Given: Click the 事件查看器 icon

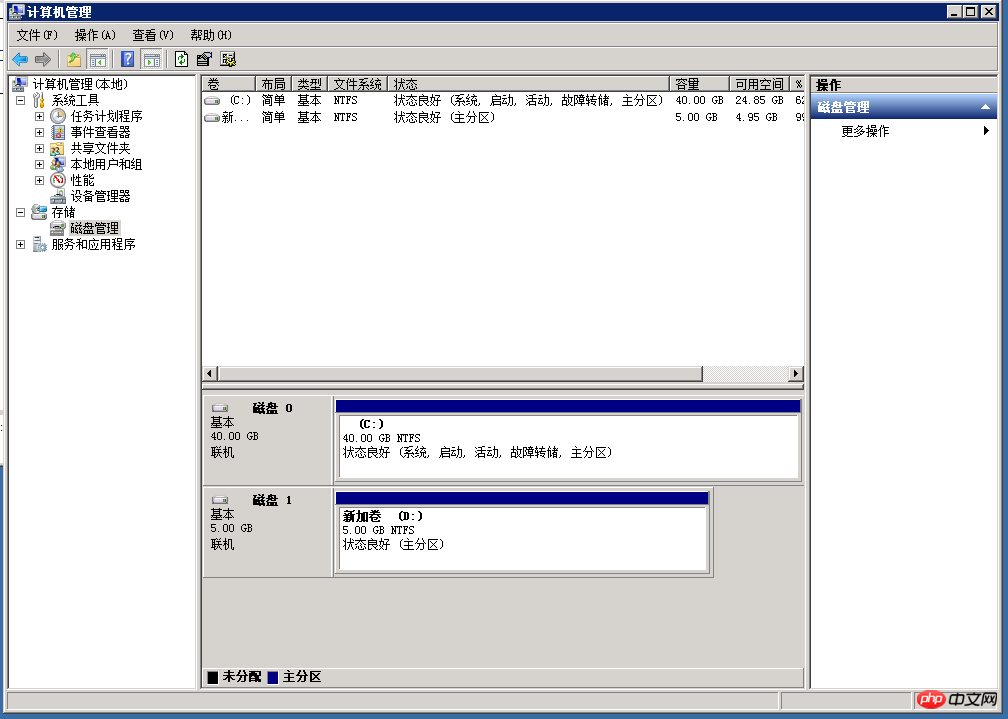Looking at the screenshot, I should pyautogui.click(x=58, y=132).
